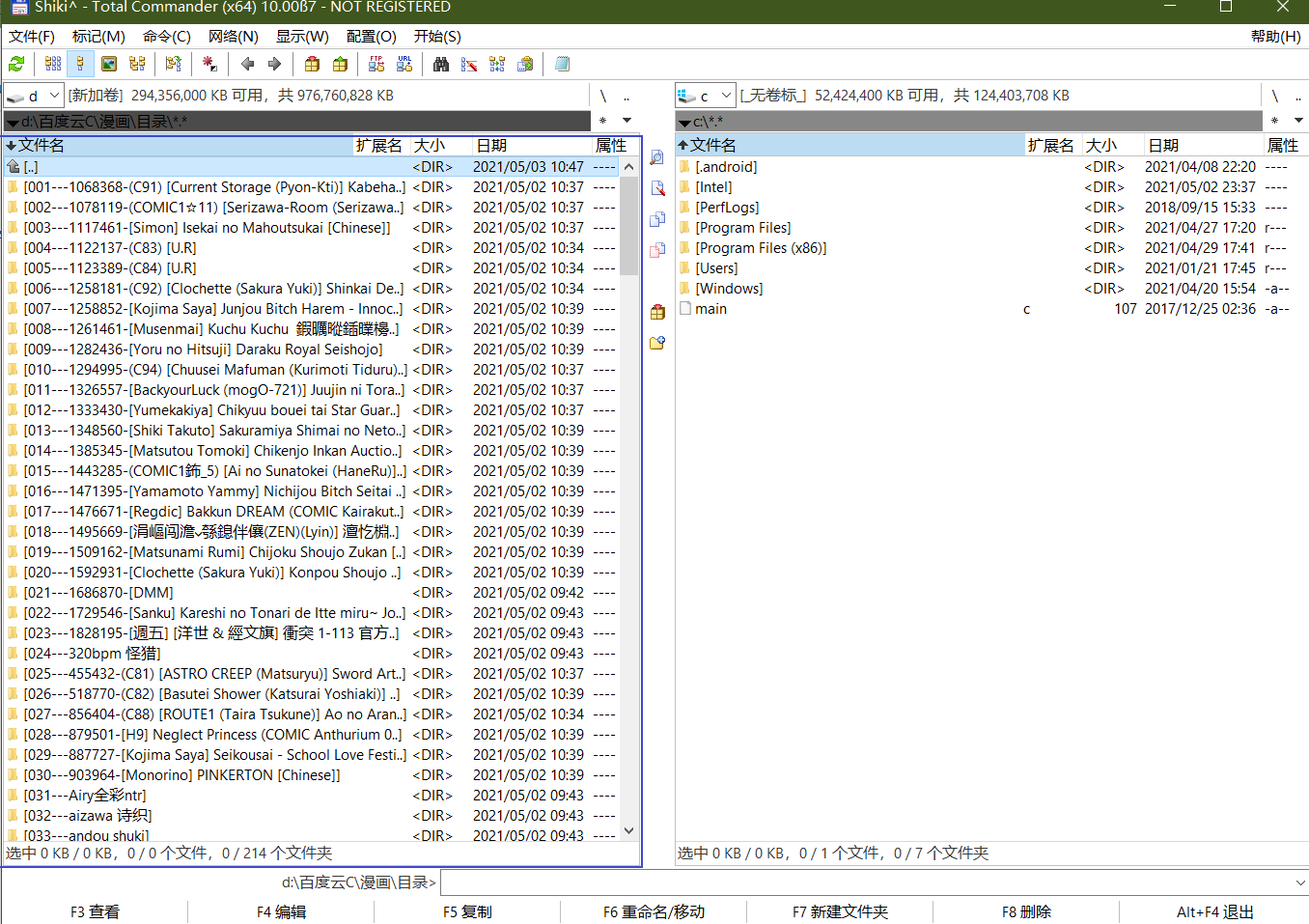Image resolution: width=1309 pixels, height=924 pixels.
Task: Click the F7 新建文件夹 button
Action: (x=840, y=912)
